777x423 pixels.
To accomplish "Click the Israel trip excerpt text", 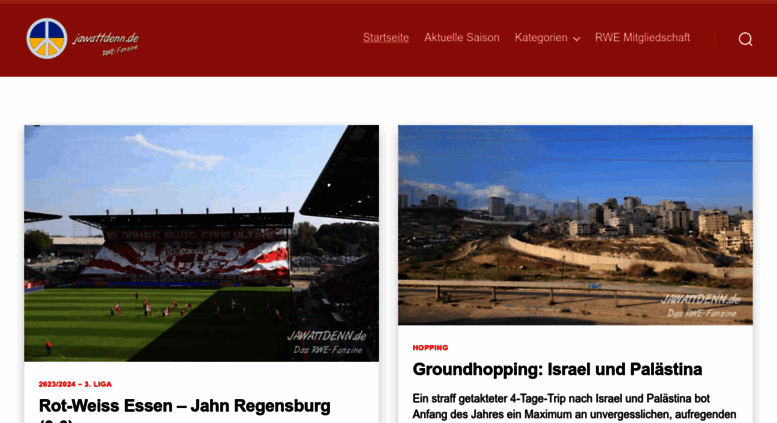I will click(x=574, y=407).
